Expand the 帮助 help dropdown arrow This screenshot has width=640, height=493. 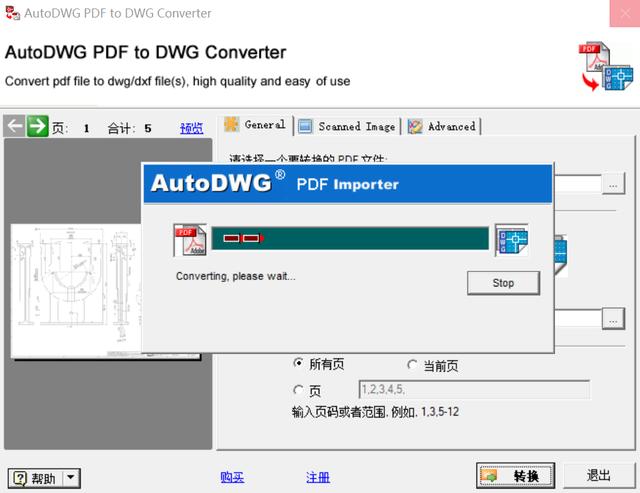(71, 478)
